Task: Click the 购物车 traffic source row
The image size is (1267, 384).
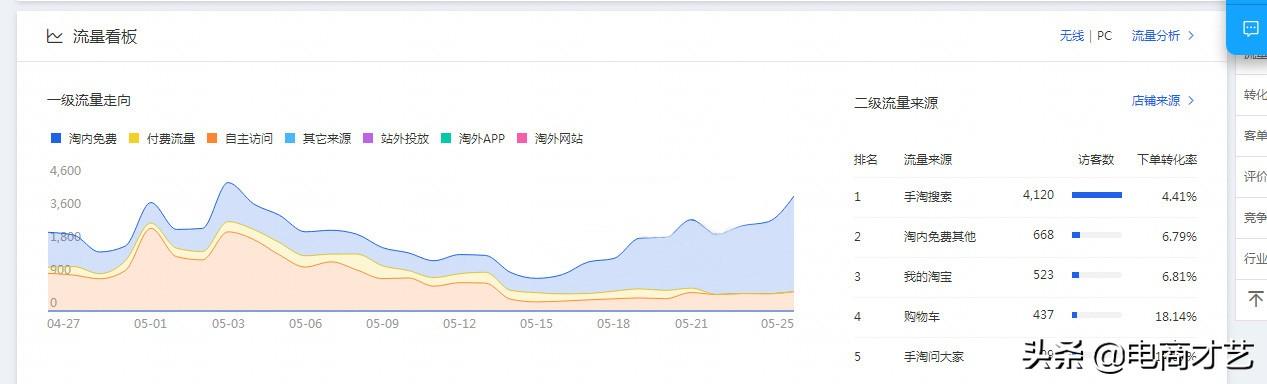Action: (x=1025, y=317)
